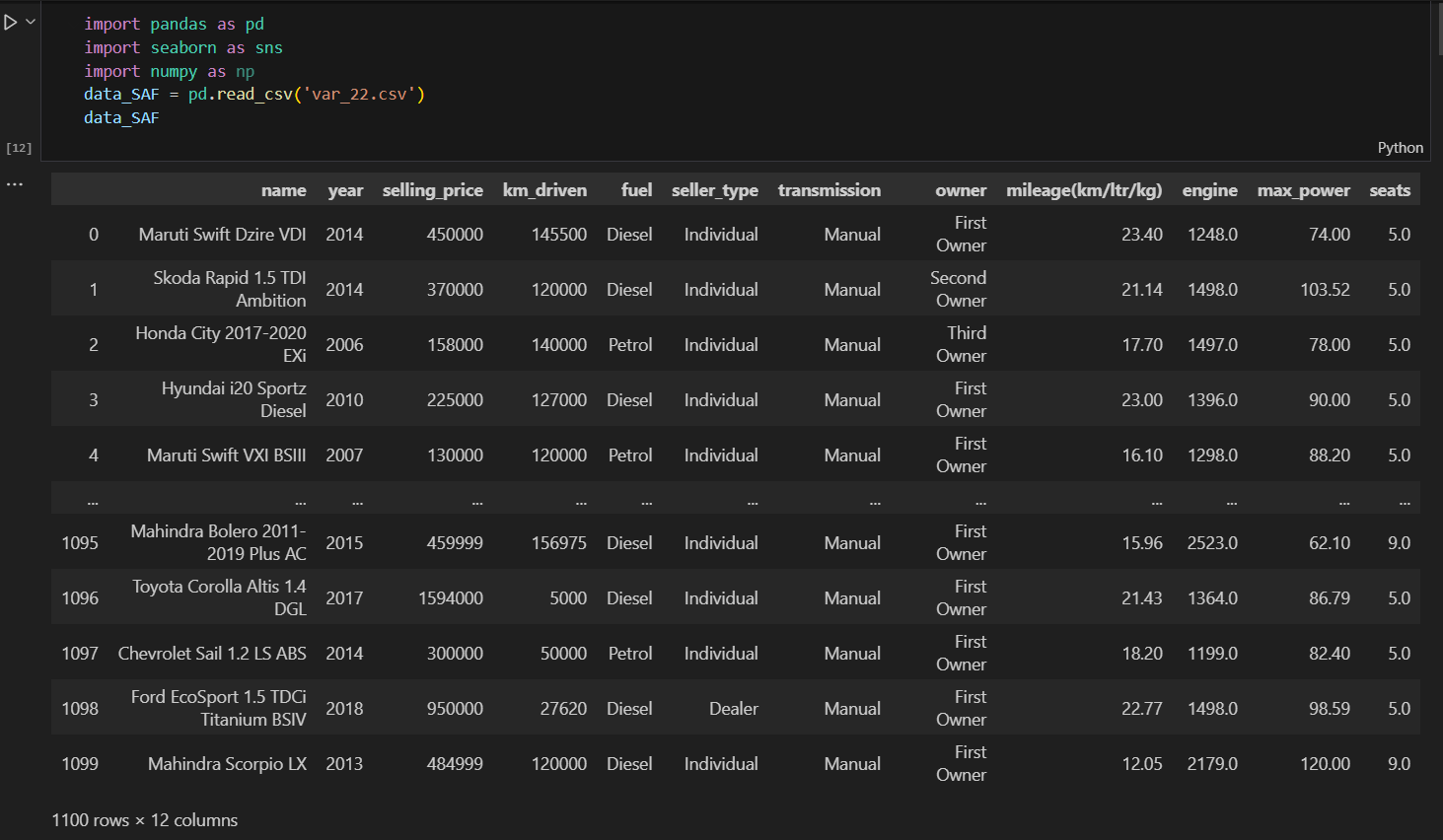Viewport: 1443px width, 840px height.
Task: Click the 'year' column header
Action: [x=345, y=190]
